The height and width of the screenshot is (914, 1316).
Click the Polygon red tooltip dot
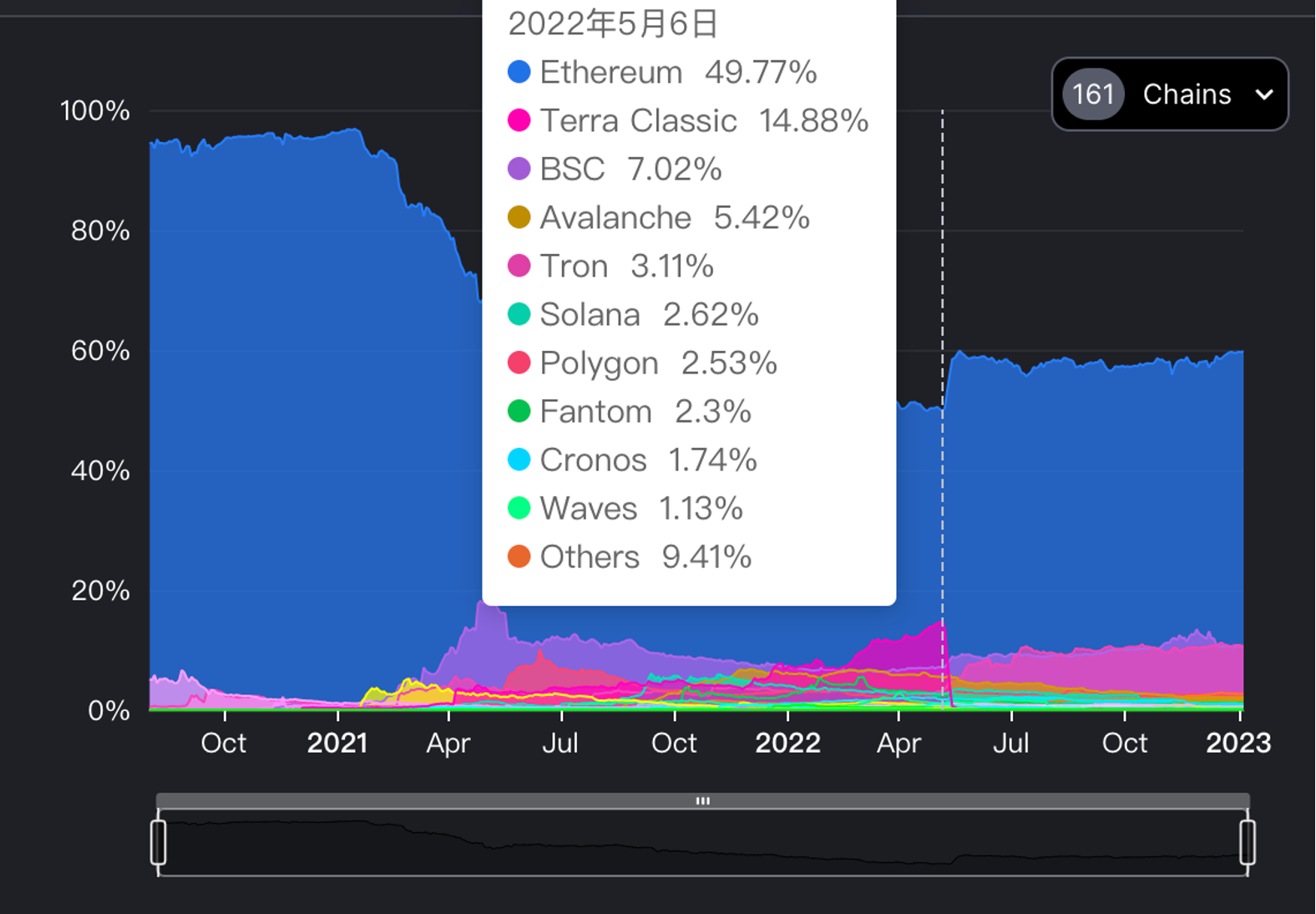point(519,363)
